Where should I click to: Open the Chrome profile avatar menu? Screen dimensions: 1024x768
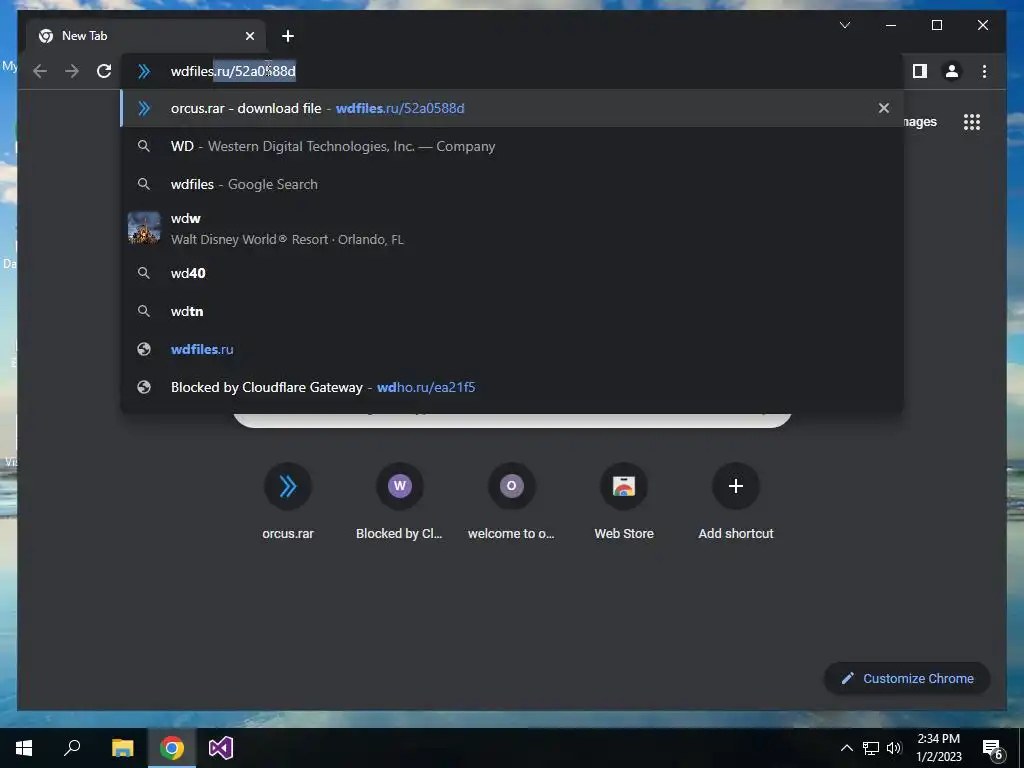952,71
